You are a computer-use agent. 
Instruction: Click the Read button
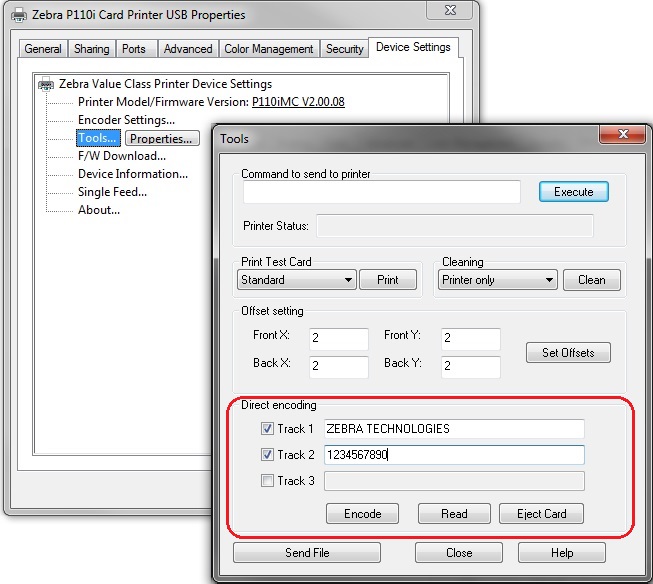[x=454, y=514]
